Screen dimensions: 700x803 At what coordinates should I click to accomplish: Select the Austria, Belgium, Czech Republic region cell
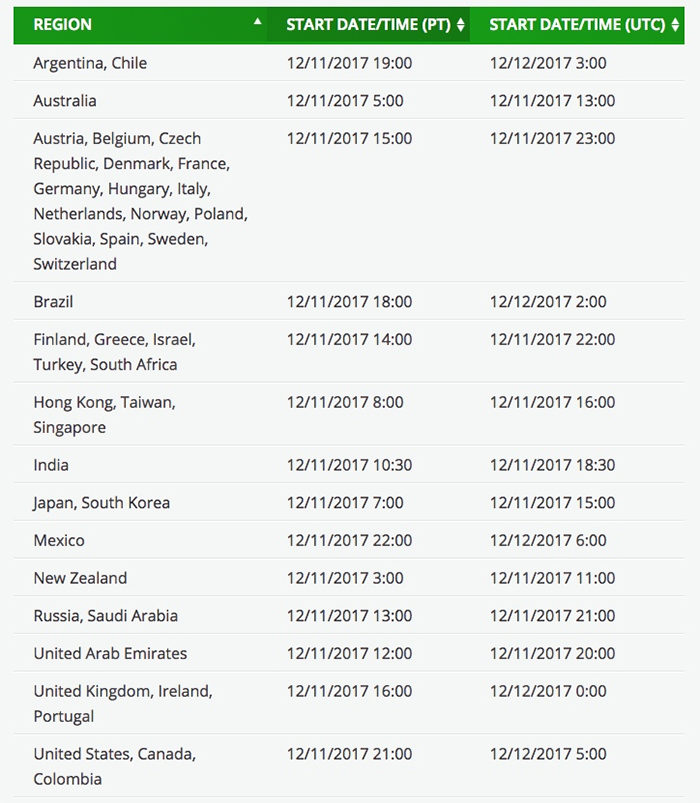click(140, 201)
